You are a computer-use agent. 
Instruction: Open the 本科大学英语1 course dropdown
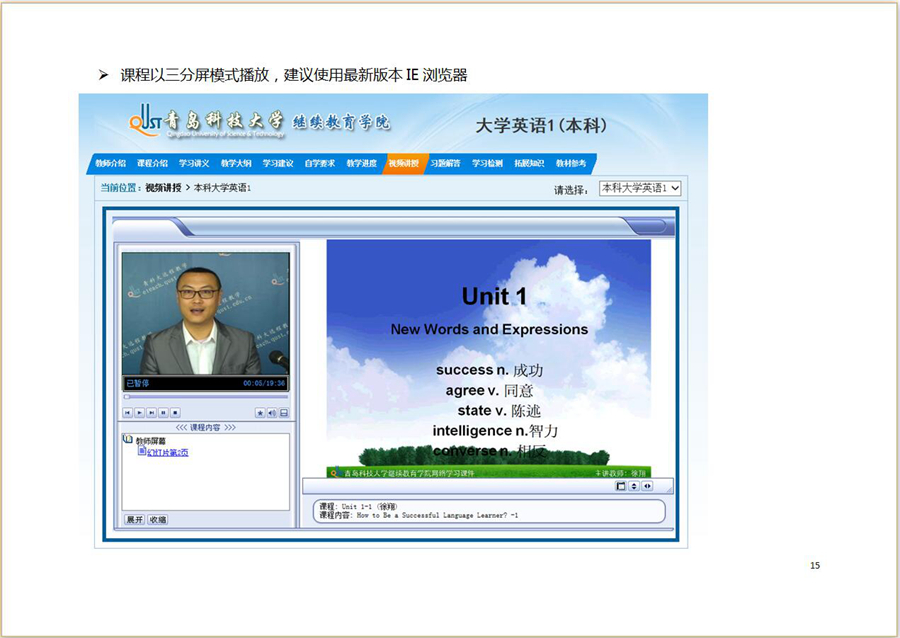click(640, 188)
